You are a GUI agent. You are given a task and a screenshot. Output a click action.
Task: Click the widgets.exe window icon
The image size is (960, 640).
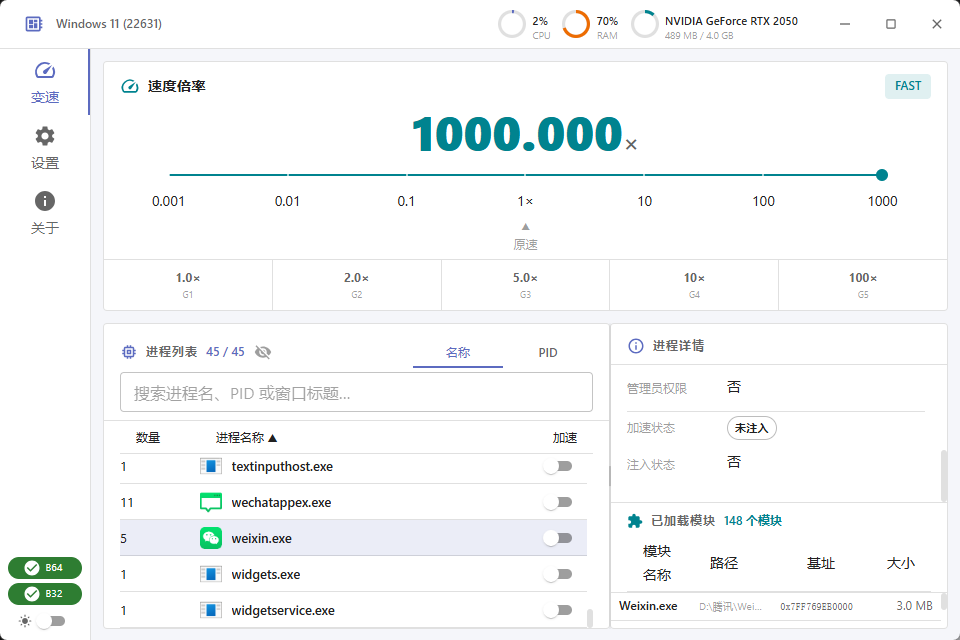[211, 574]
